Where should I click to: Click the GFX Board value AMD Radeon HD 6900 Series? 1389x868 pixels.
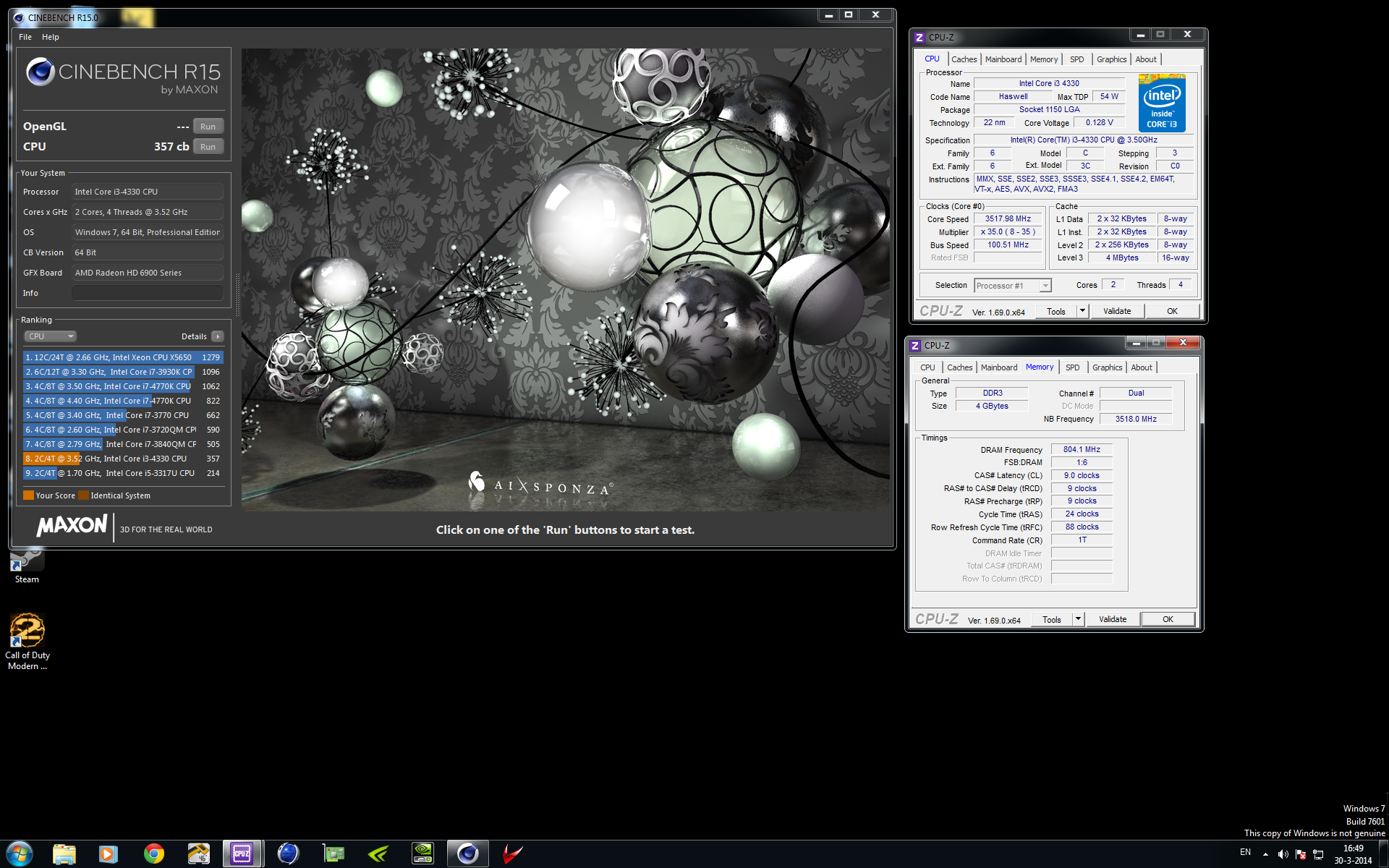tap(148, 273)
